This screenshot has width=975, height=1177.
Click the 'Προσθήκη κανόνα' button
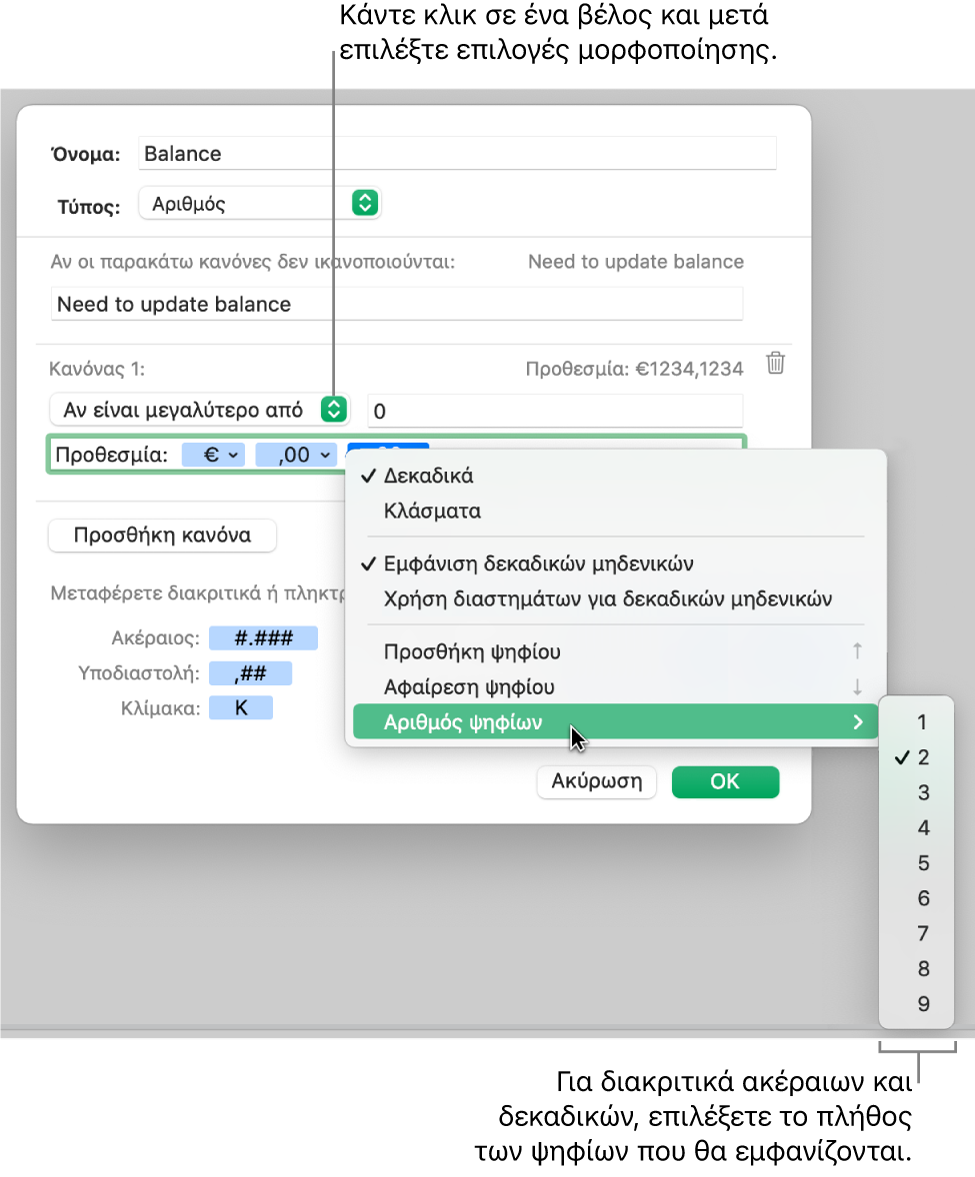(x=162, y=535)
